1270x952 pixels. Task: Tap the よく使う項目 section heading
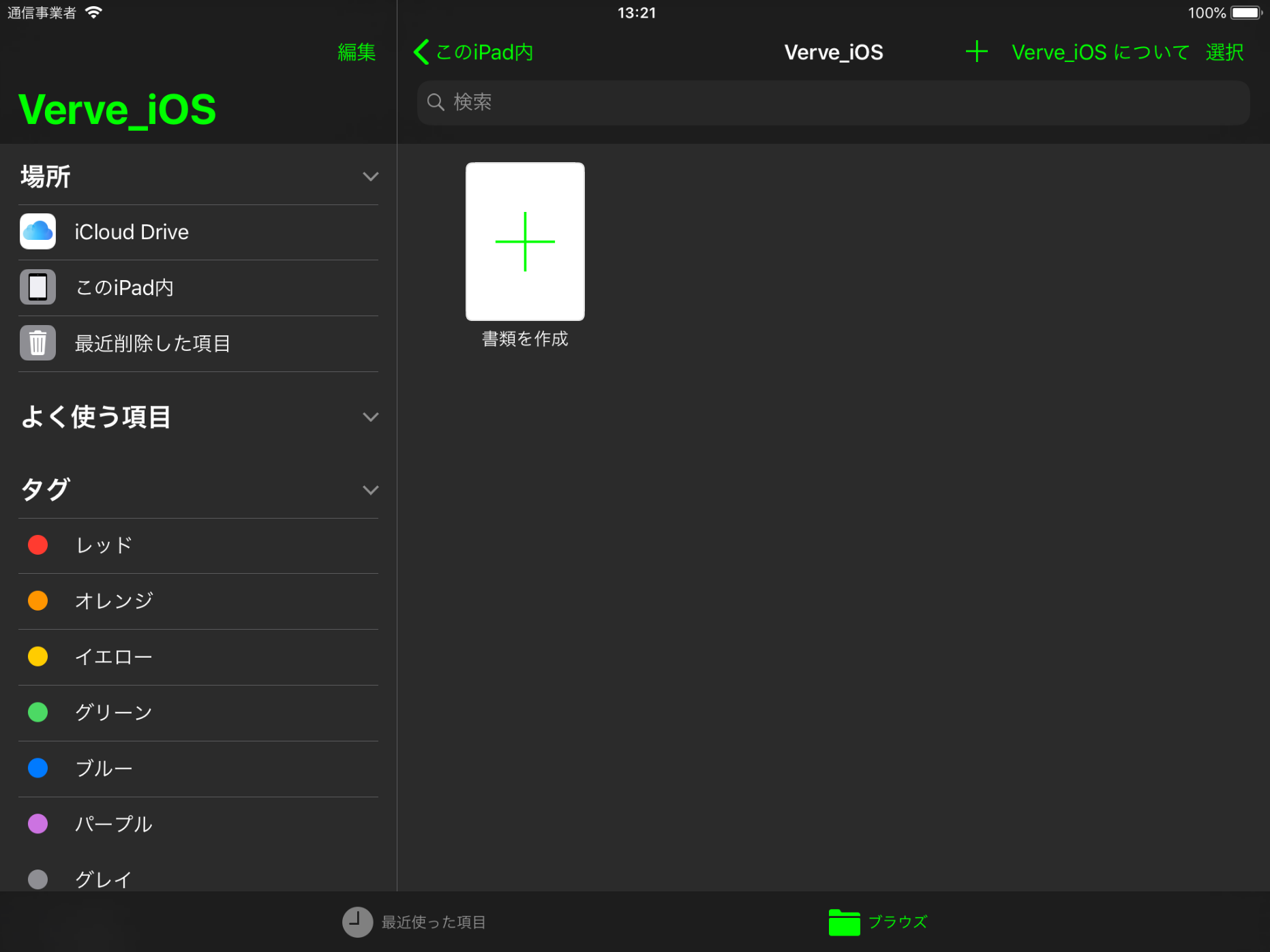[95, 417]
